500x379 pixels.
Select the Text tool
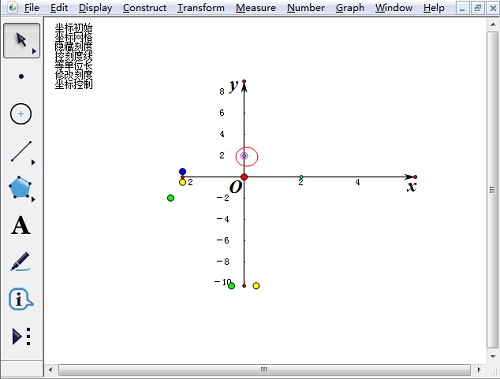point(21,226)
